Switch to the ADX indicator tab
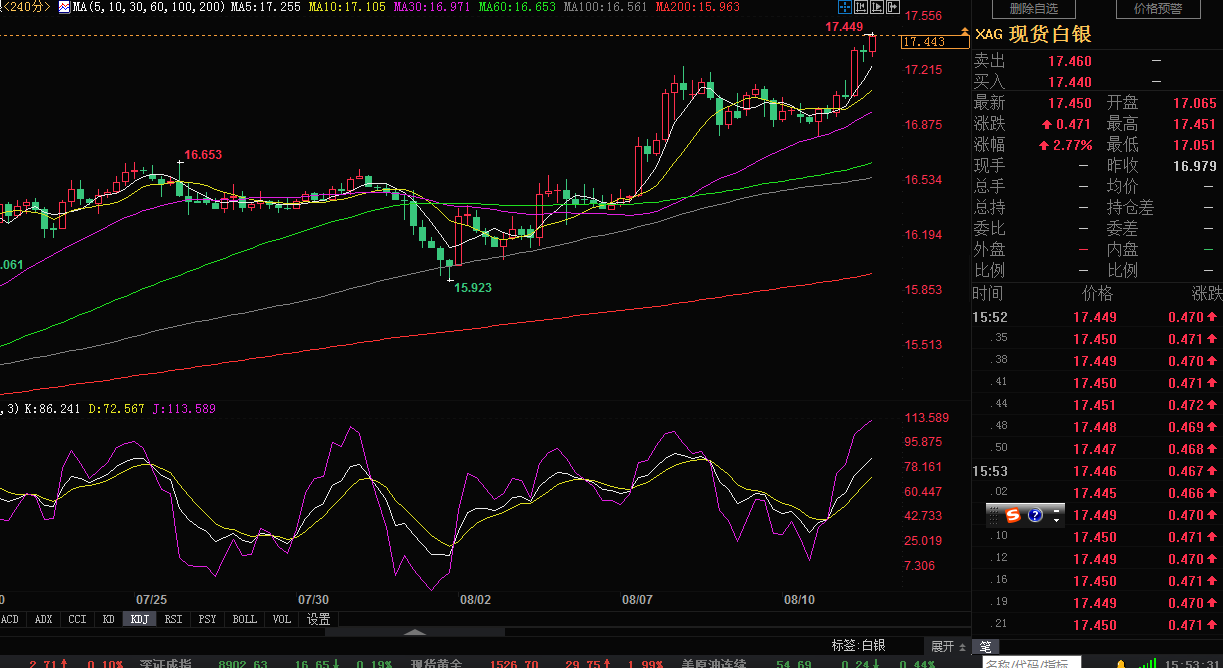1223x668 pixels. point(43,619)
